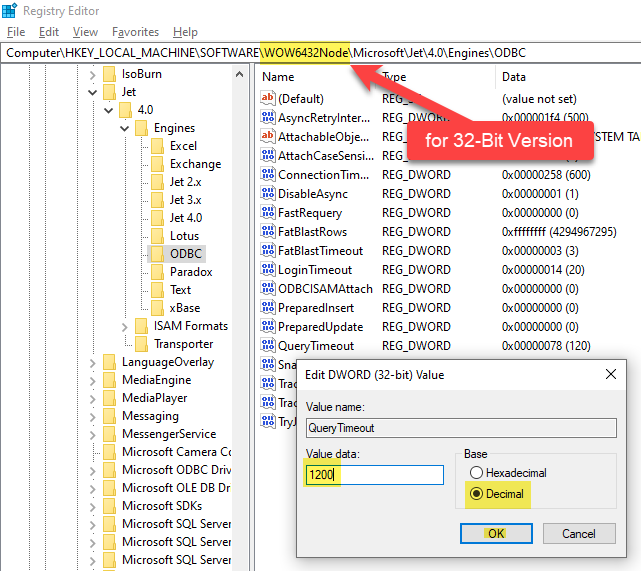Open the Favorites menu

135,32
